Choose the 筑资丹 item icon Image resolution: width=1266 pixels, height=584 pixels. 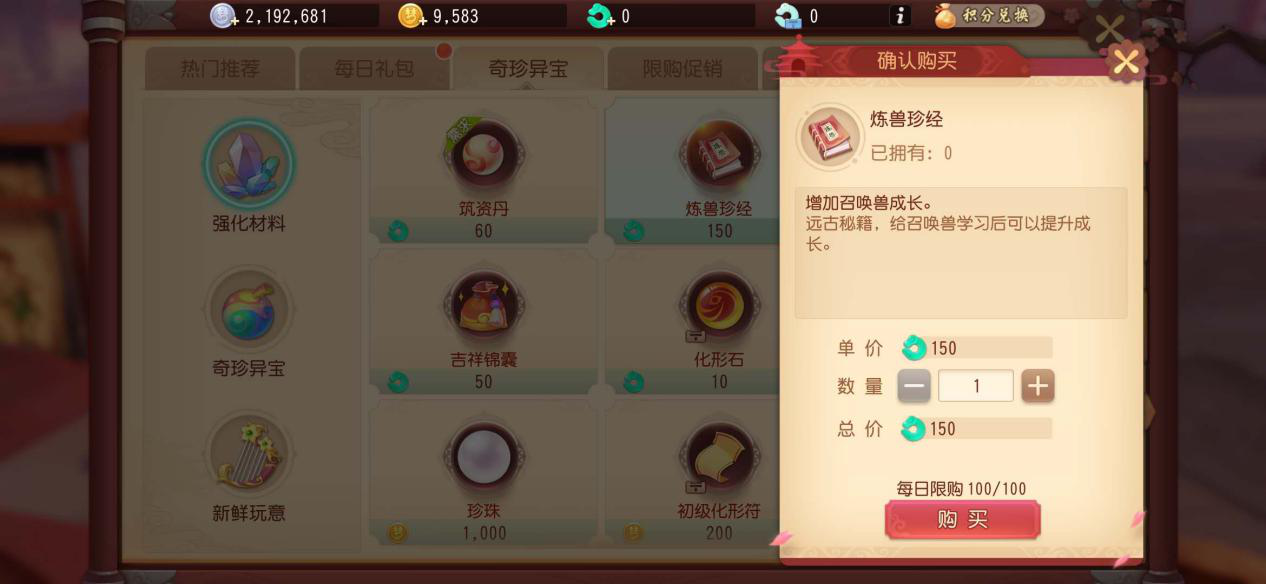pos(484,156)
